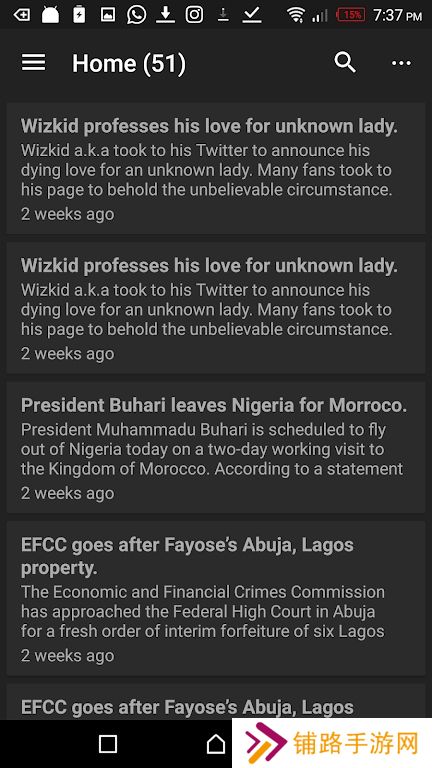
Task: Tap the recent apps square button
Action: tap(108, 744)
